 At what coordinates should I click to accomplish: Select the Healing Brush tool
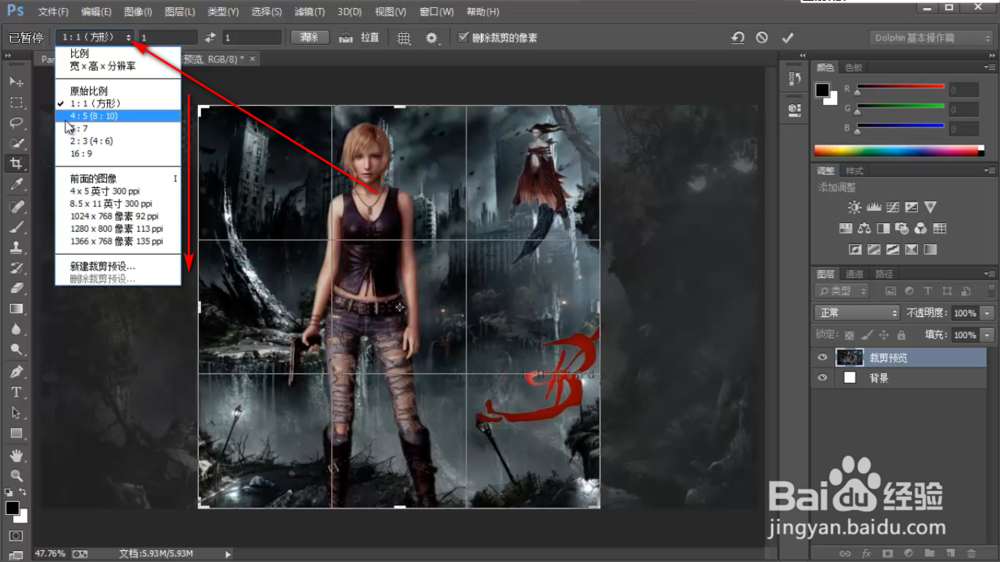coord(16,206)
